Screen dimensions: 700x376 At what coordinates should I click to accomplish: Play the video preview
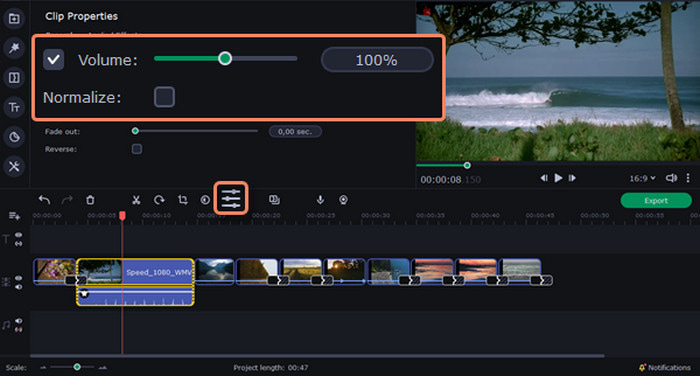click(558, 178)
